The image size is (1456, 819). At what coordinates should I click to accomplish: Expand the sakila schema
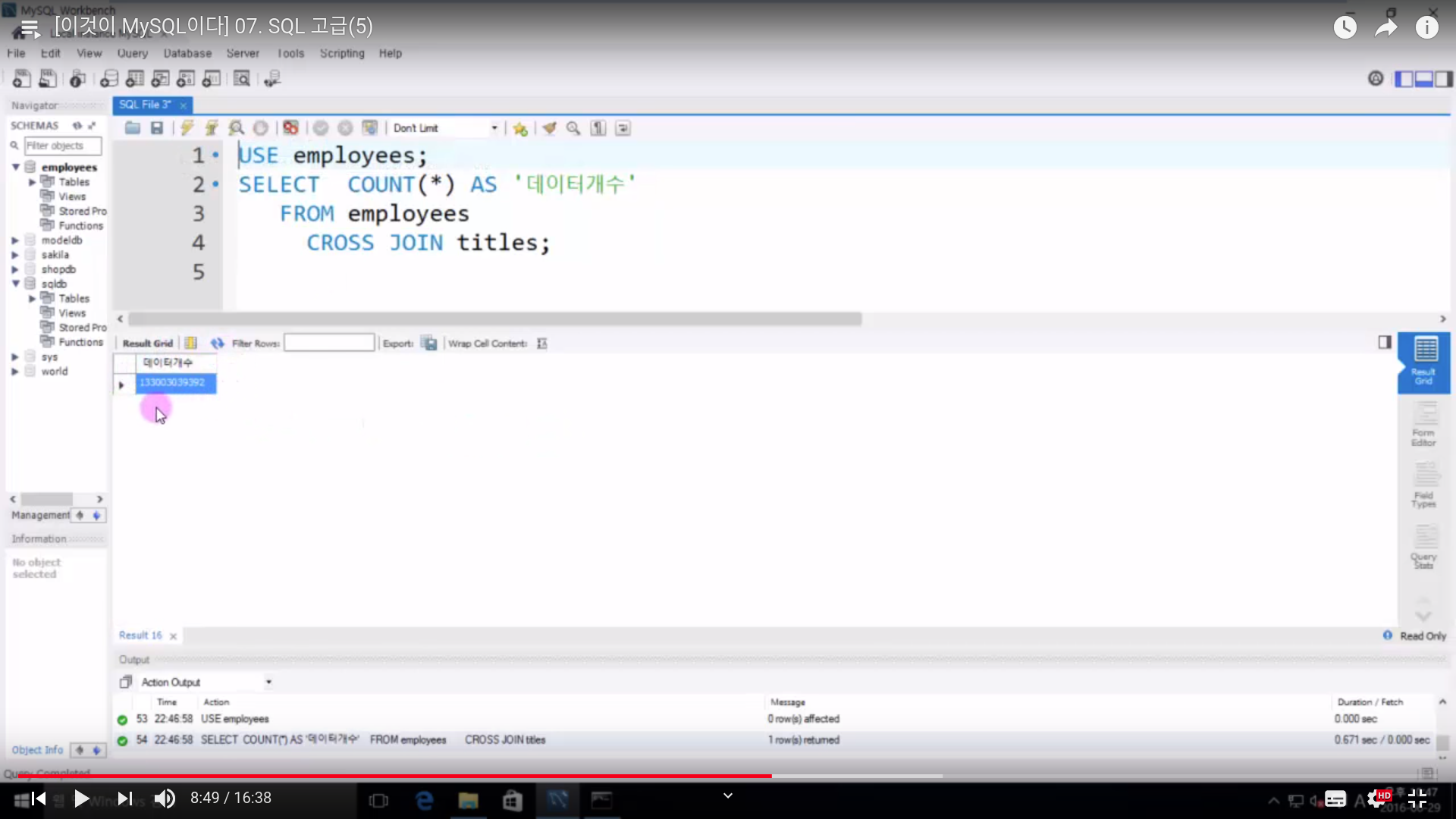(x=15, y=255)
